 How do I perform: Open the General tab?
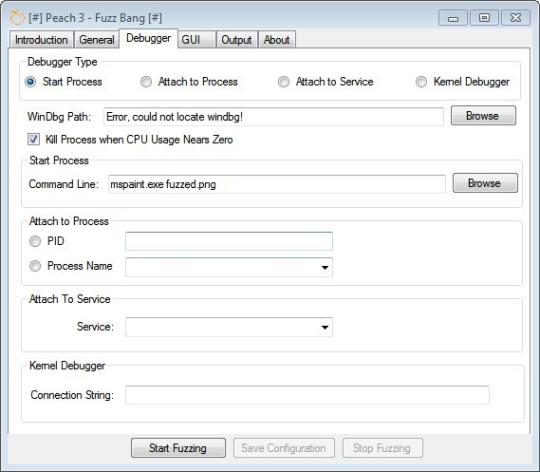[x=97, y=40]
